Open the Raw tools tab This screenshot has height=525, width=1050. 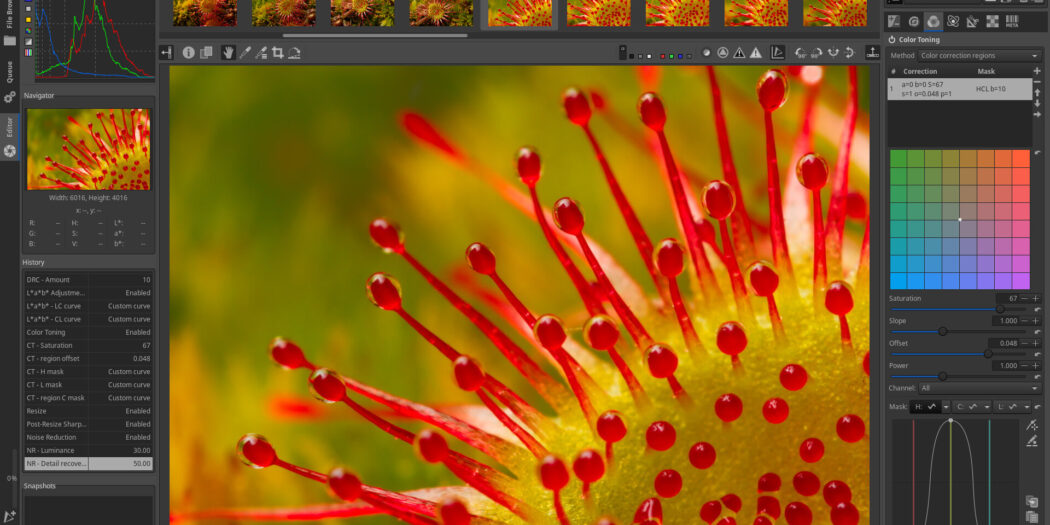point(992,21)
